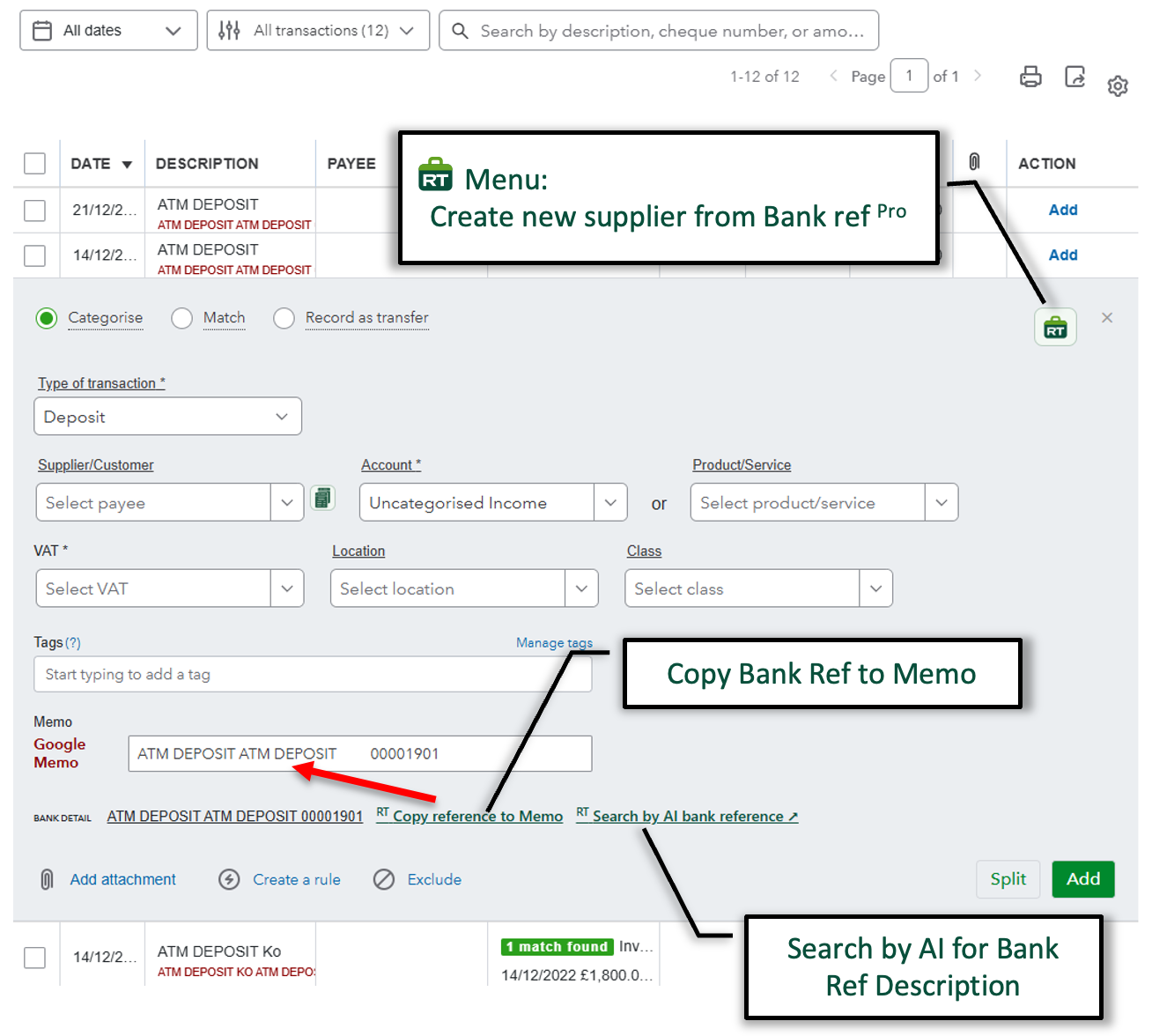This screenshot has height=1036, width=1152.
Task: Open Search by AI bank reference link
Action: (x=687, y=816)
